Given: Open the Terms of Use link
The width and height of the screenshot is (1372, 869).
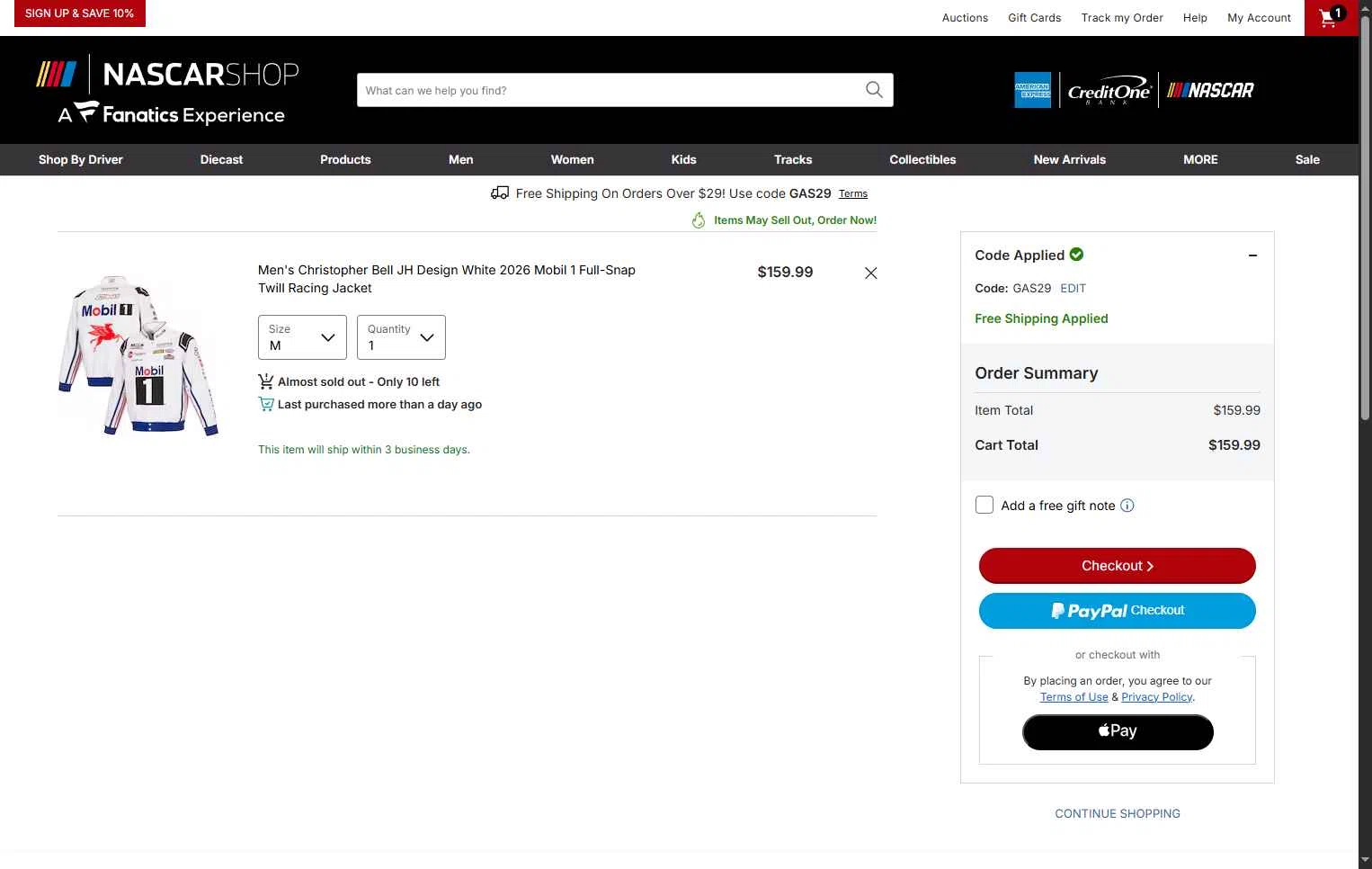Looking at the screenshot, I should pos(1074,697).
